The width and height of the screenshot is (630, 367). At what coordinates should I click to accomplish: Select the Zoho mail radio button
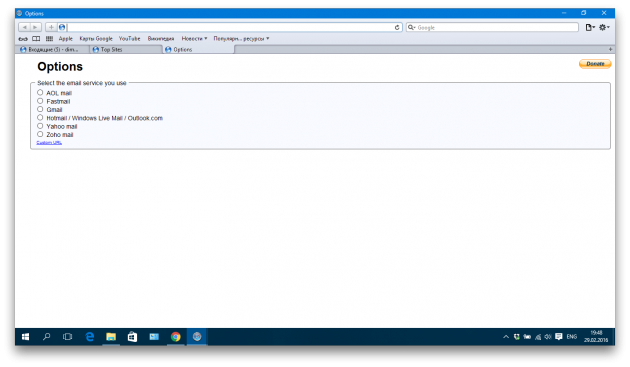tap(40, 134)
